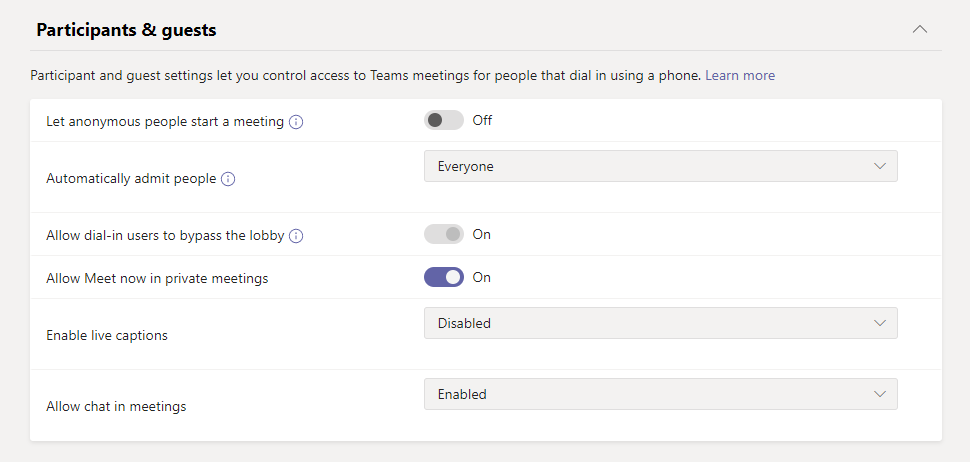Click the Allow chat in meetings label
The width and height of the screenshot is (970, 462).
click(x=116, y=406)
